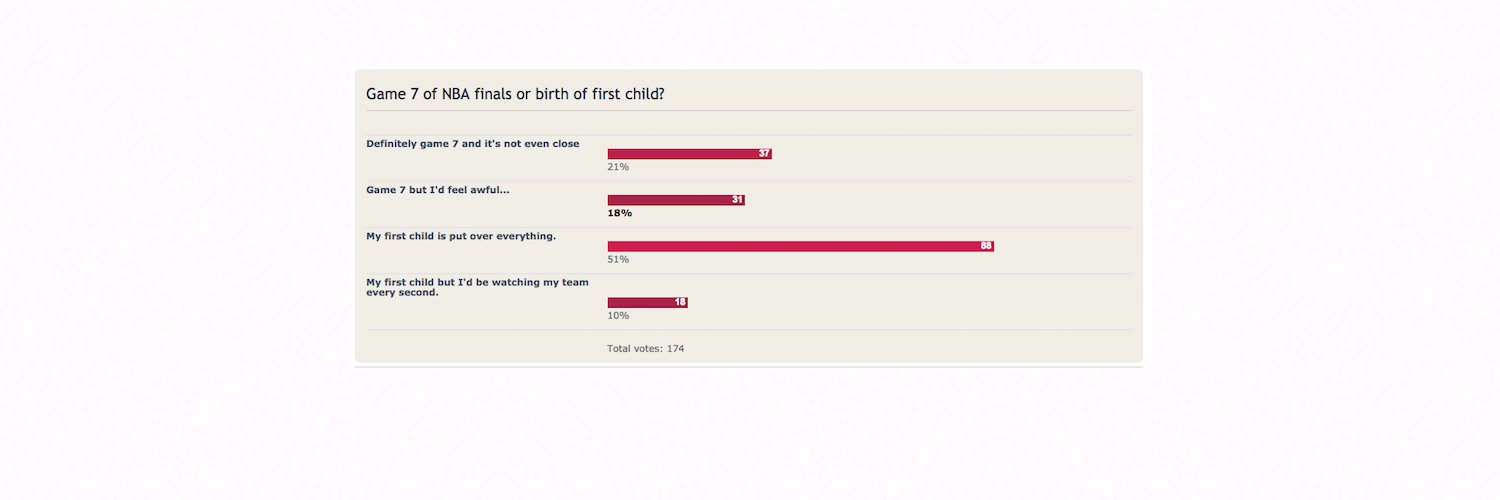Click the longest bar with 88 votes
Viewport: 1500px width, 500px height.
801,246
